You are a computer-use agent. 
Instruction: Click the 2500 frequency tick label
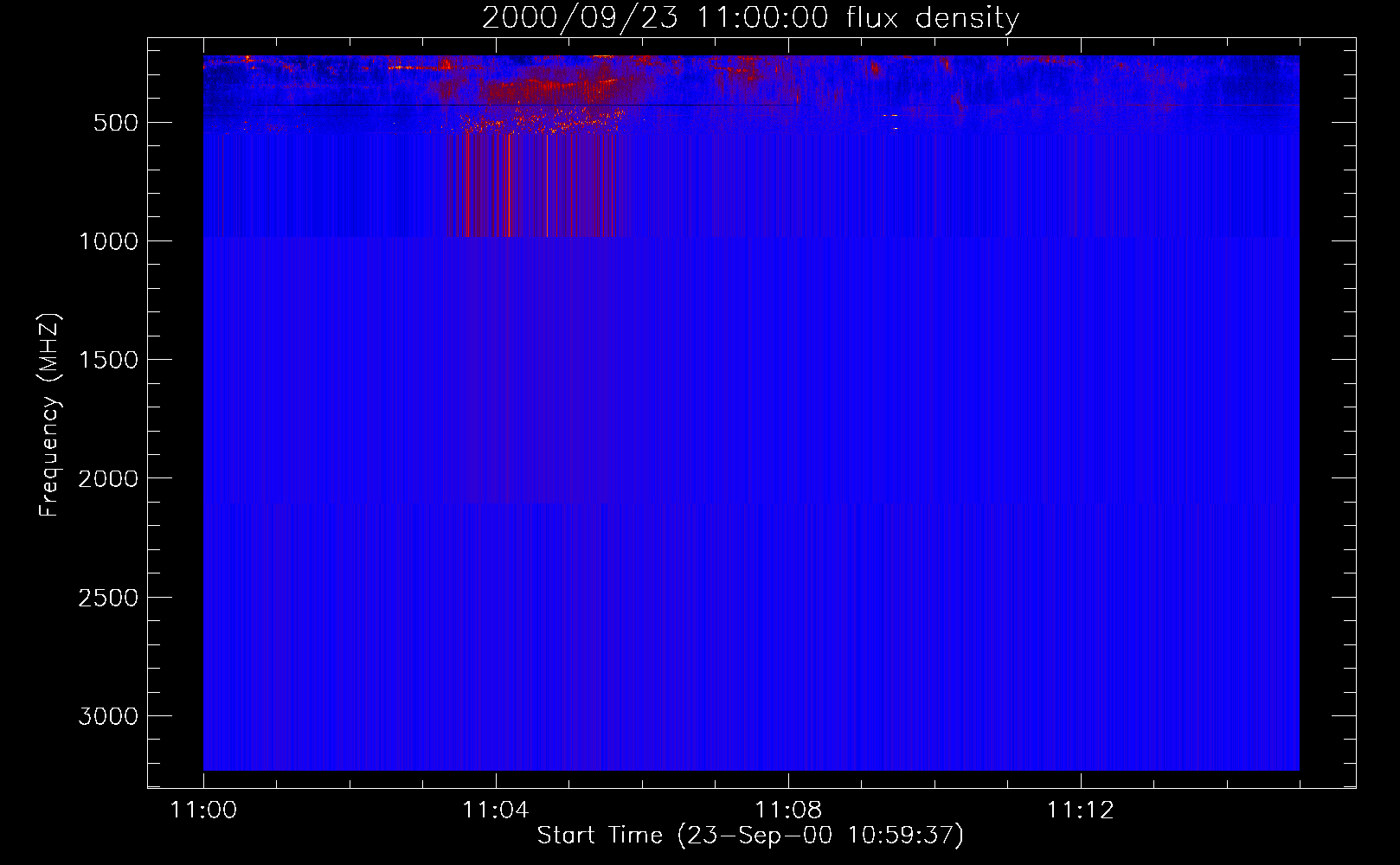[108, 598]
